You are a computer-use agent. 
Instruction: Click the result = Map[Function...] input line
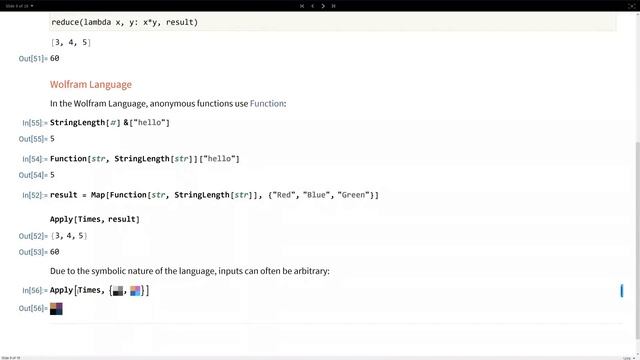click(x=214, y=195)
